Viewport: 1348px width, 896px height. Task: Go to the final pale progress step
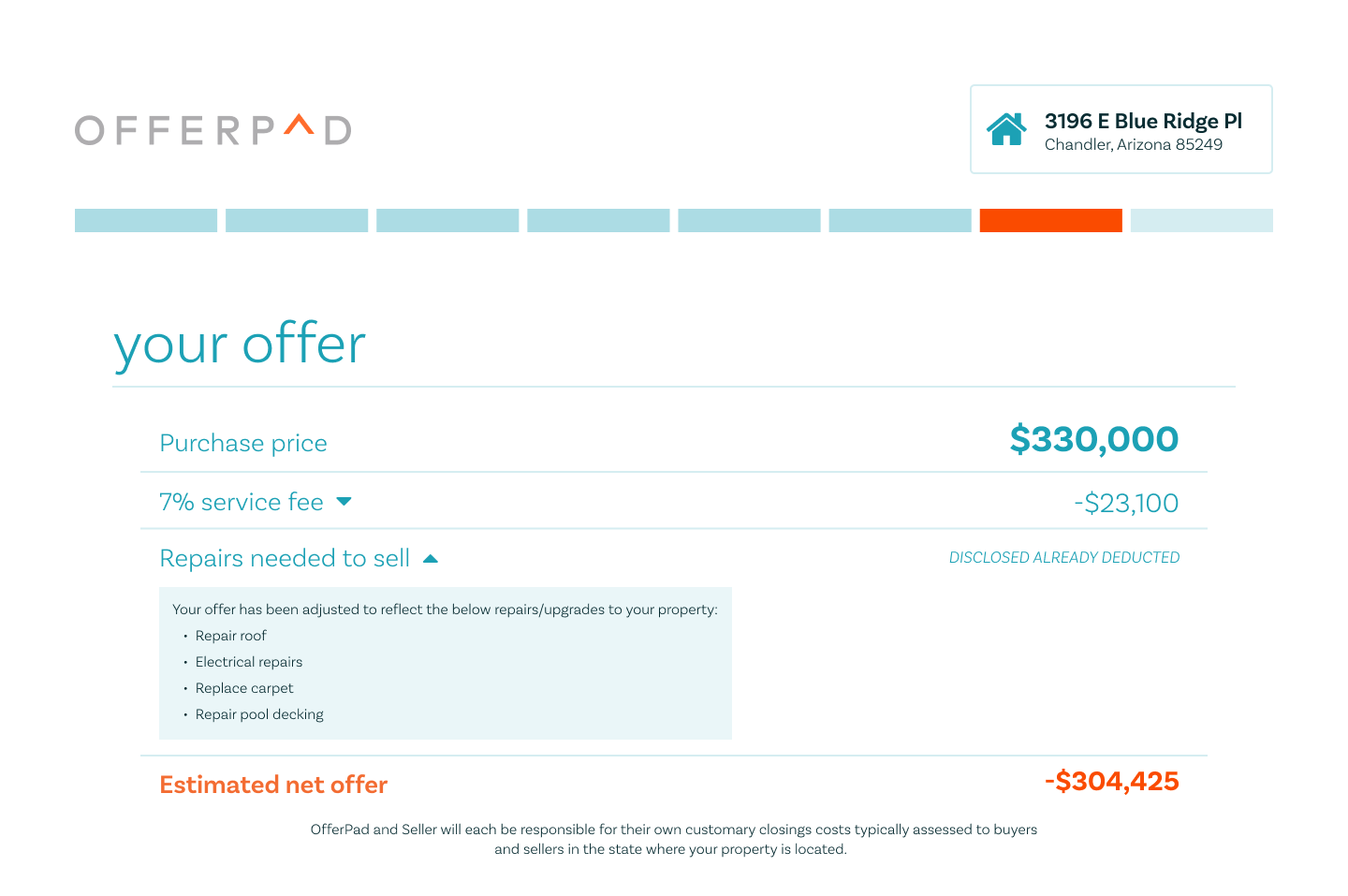pyautogui.click(x=1201, y=220)
